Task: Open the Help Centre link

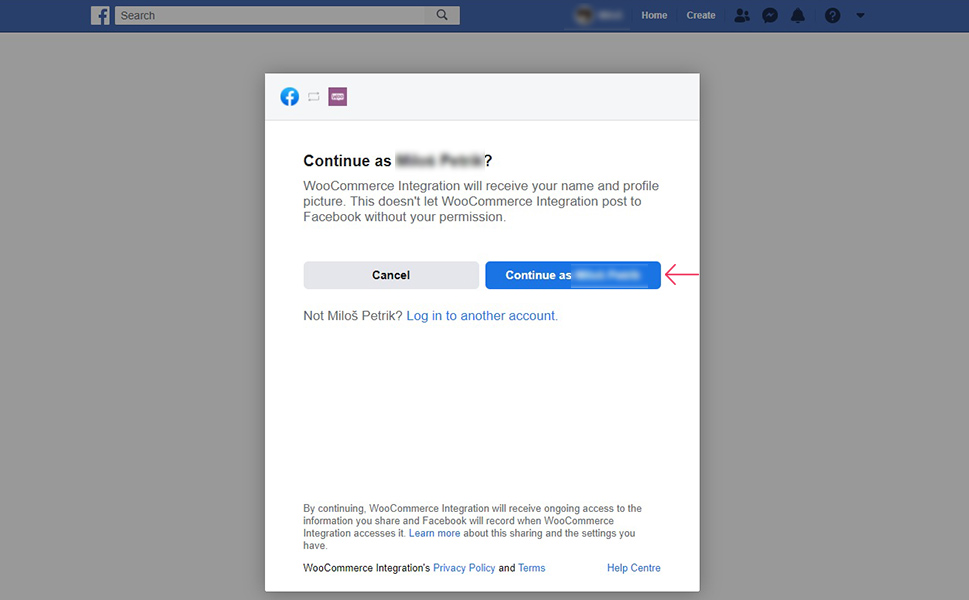Action: point(633,568)
